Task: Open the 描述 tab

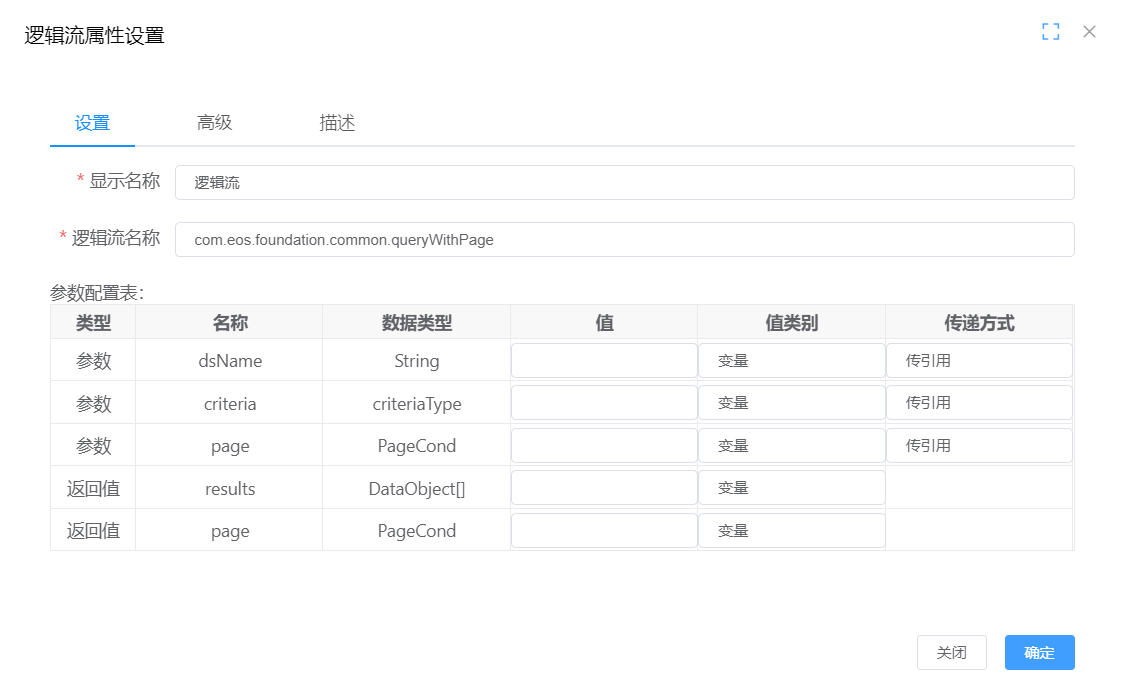Action: click(337, 123)
